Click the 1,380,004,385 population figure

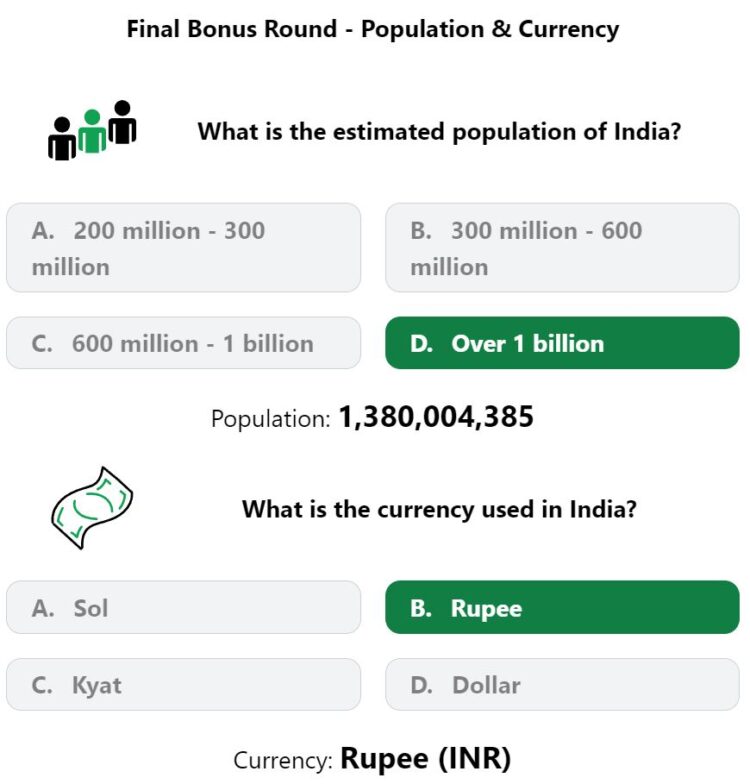[436, 416]
